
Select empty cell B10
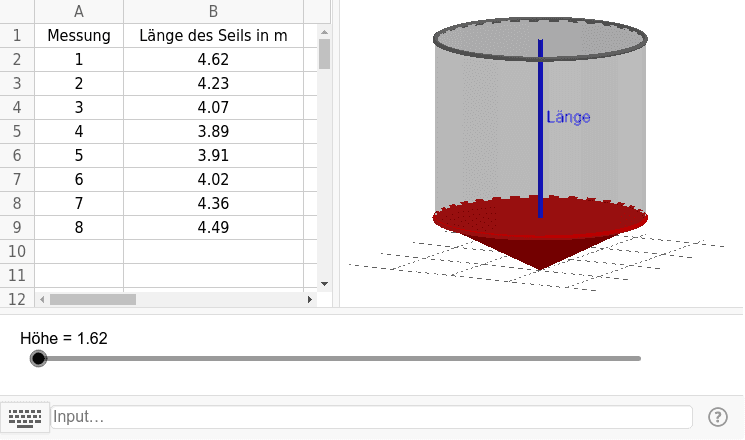tap(213, 251)
